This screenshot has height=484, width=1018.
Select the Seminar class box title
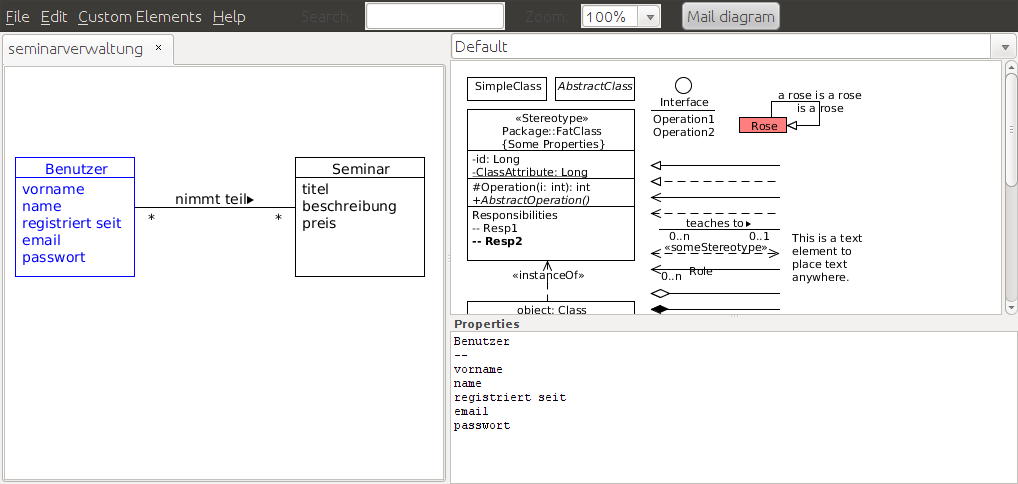(x=360, y=169)
